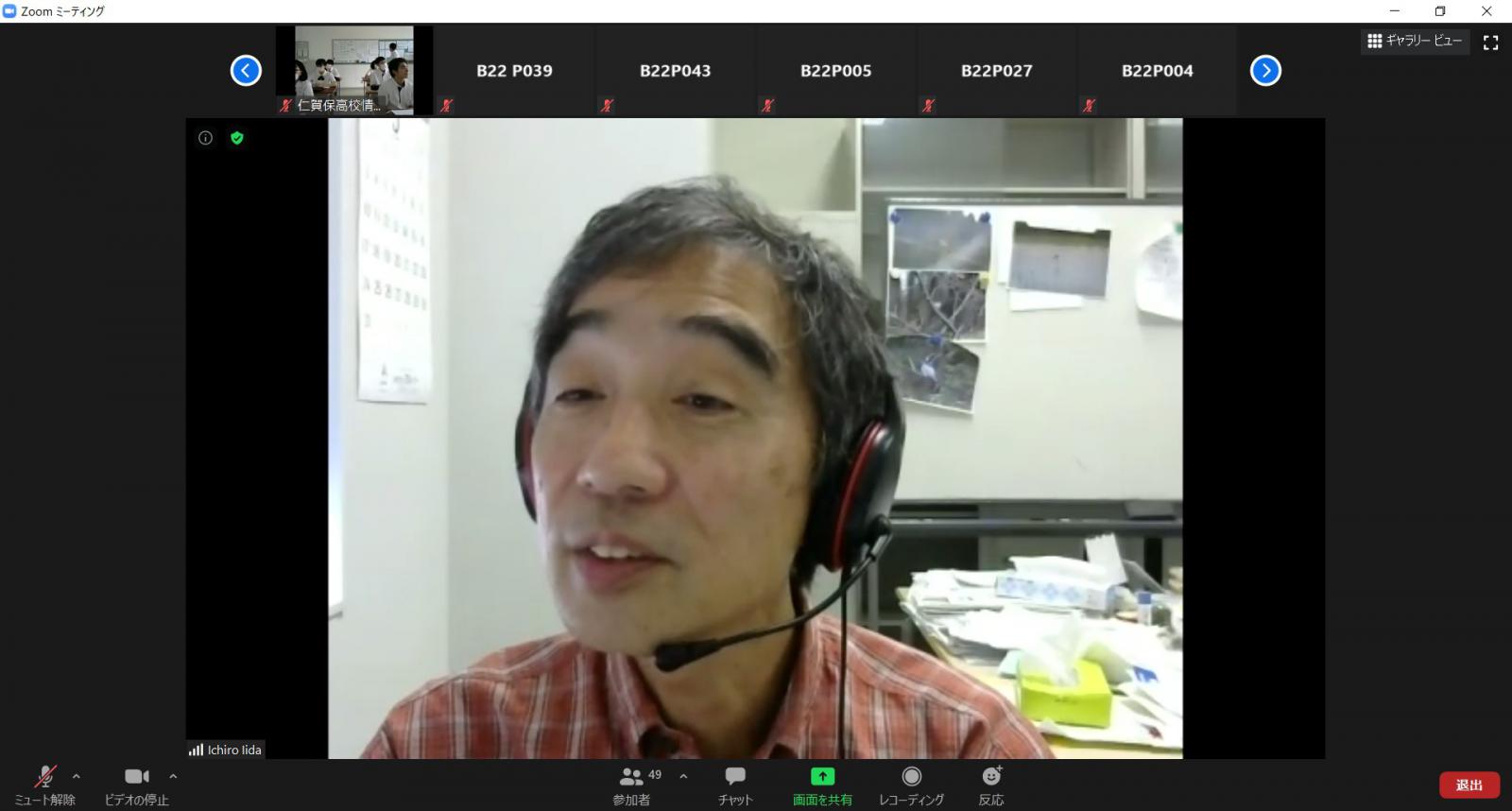
Task: Stop video with ビデオの停止 button
Action: tap(136, 785)
